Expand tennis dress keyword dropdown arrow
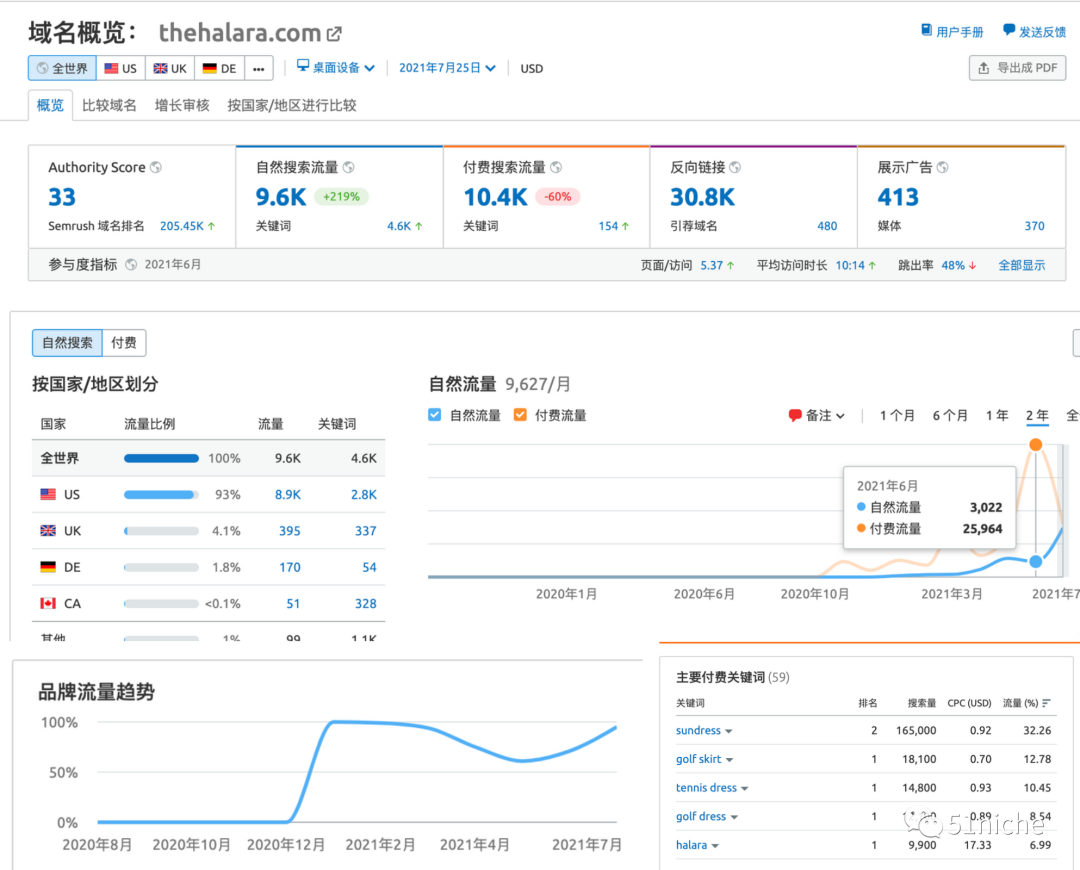Viewport: 1080px width, 870px height. click(x=745, y=789)
